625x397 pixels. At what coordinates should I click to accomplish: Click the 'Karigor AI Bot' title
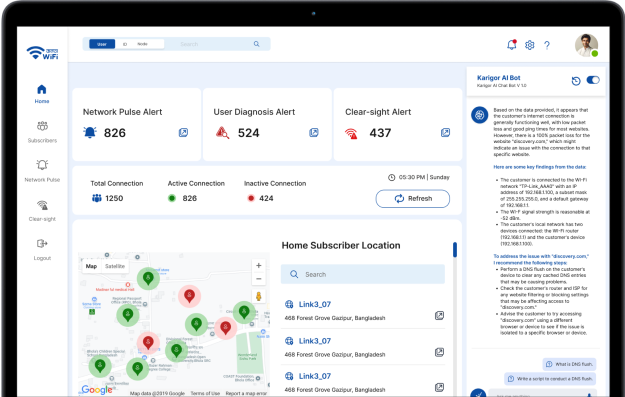point(499,78)
